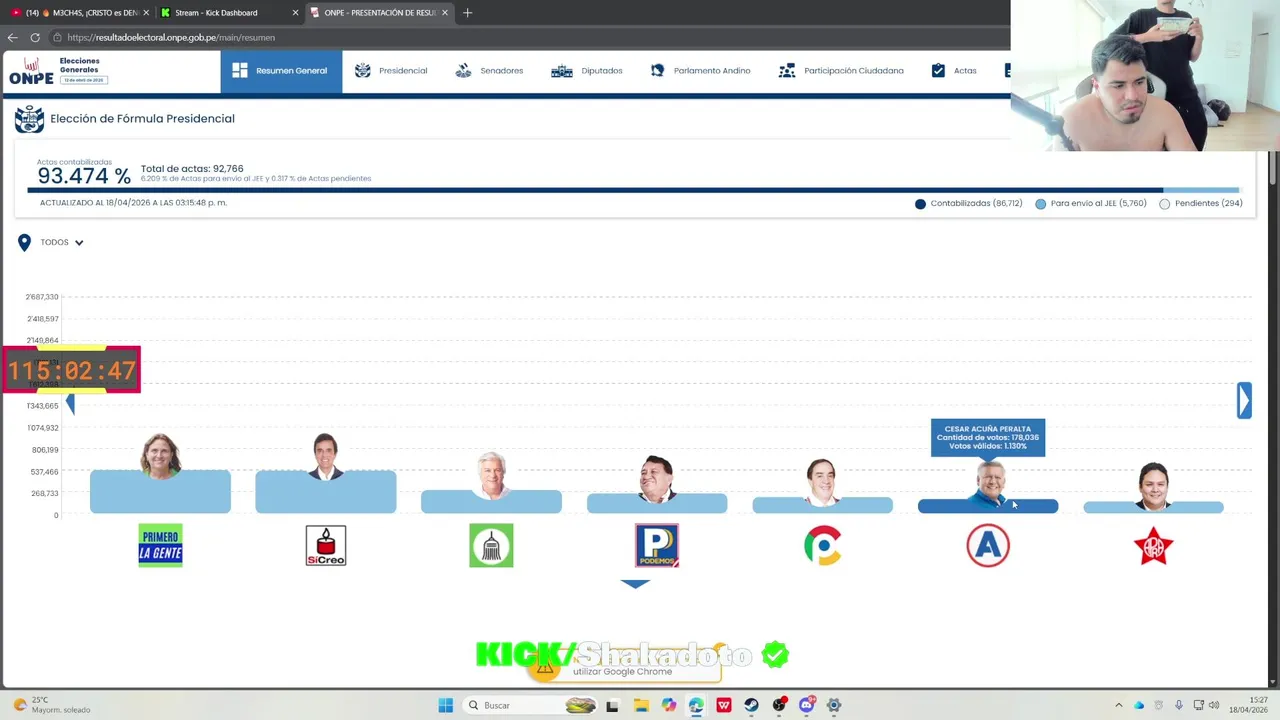Select Primero La Gente candidate photo
1280x720 pixels.
(160, 456)
